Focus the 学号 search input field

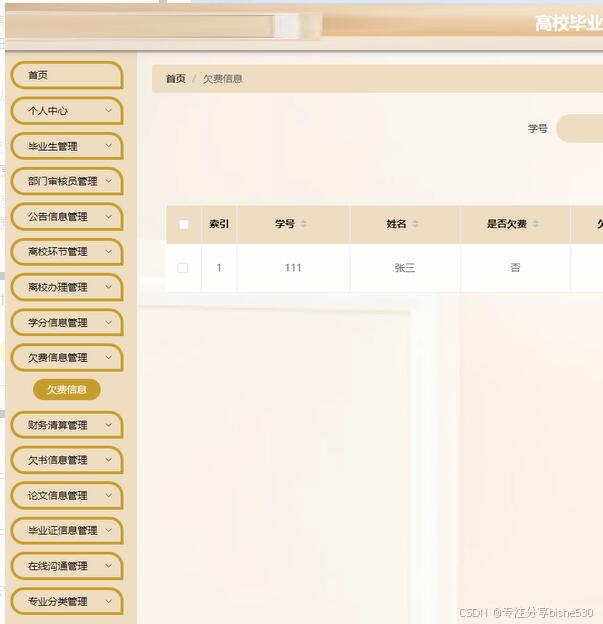[x=580, y=129]
